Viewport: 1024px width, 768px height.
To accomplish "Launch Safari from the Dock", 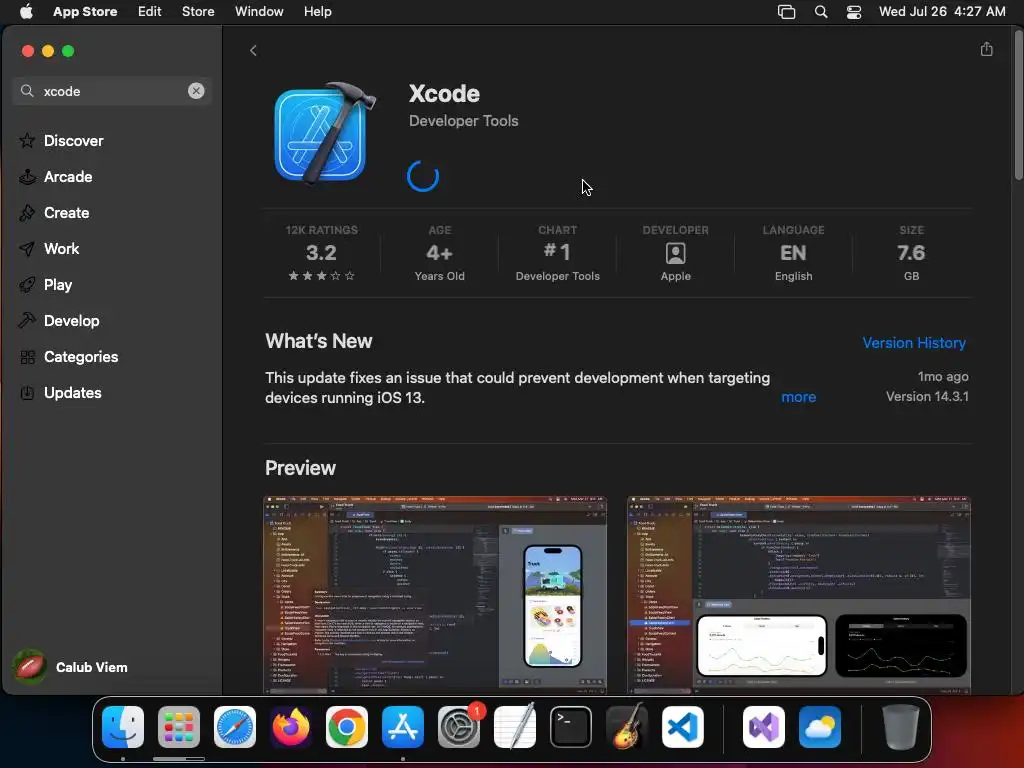I will point(235,727).
